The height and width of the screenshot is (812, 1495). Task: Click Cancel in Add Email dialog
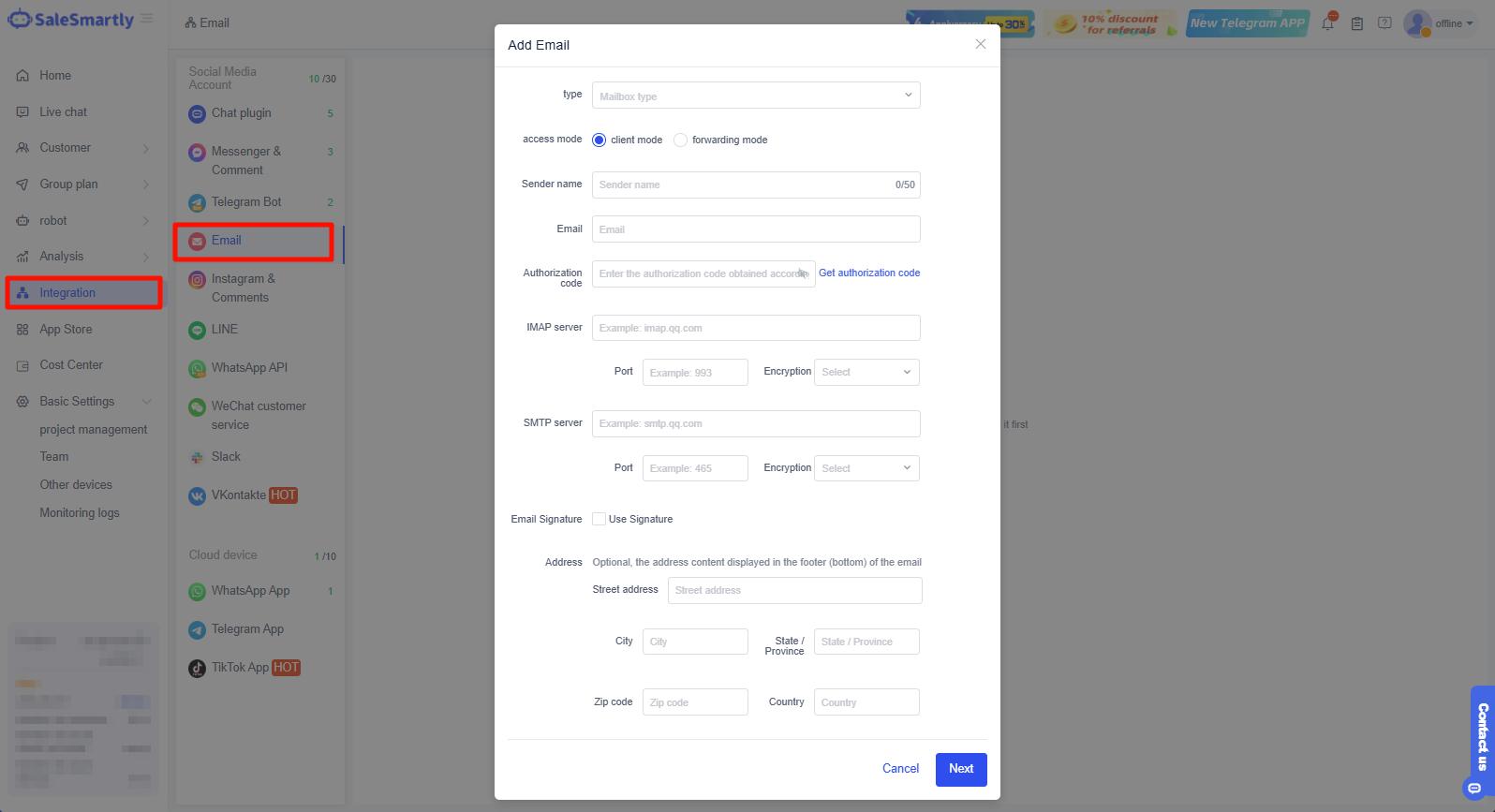tap(900, 769)
